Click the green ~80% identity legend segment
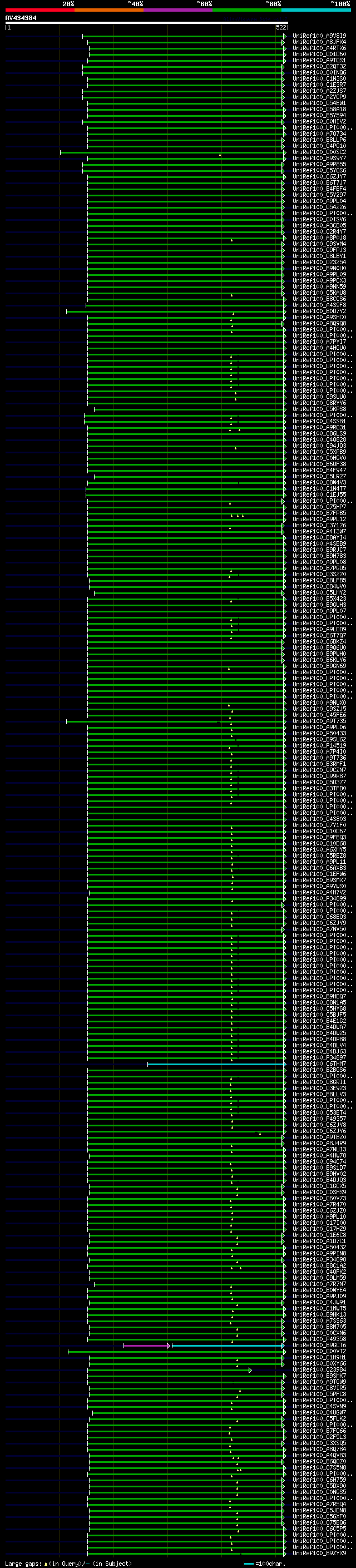 (247, 10)
